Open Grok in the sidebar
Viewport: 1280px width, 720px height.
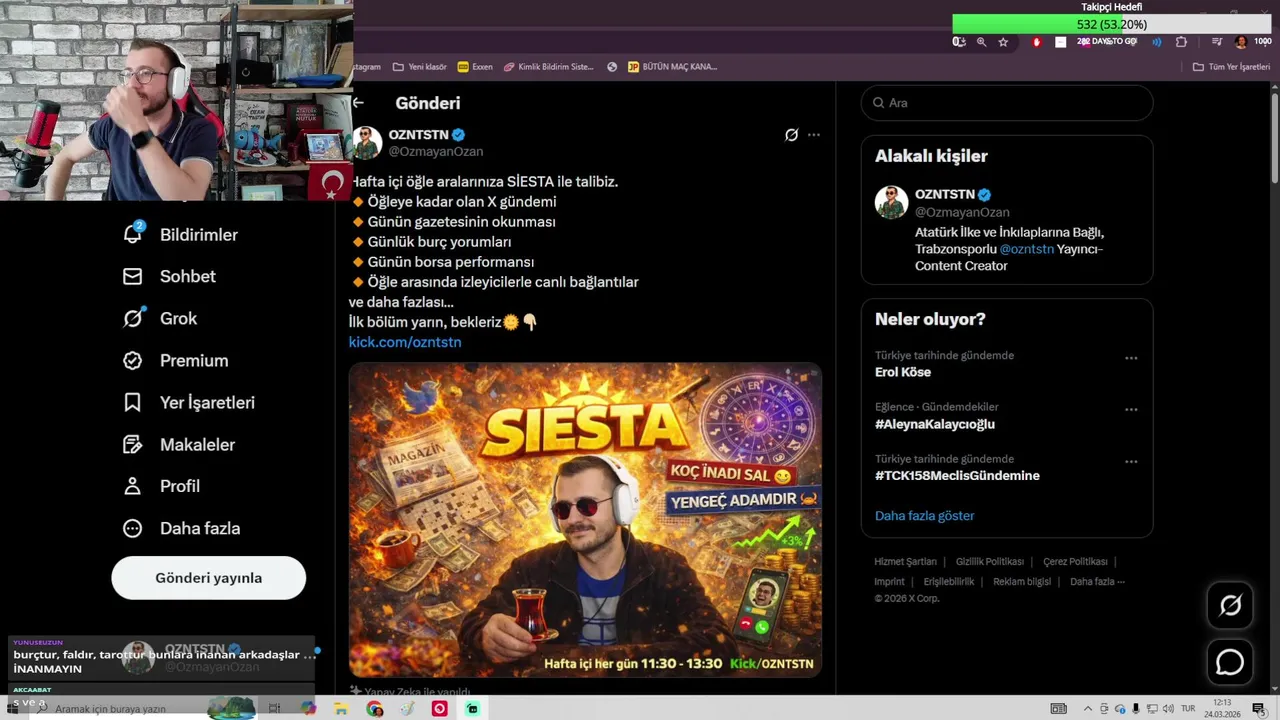pyautogui.click(x=160, y=318)
